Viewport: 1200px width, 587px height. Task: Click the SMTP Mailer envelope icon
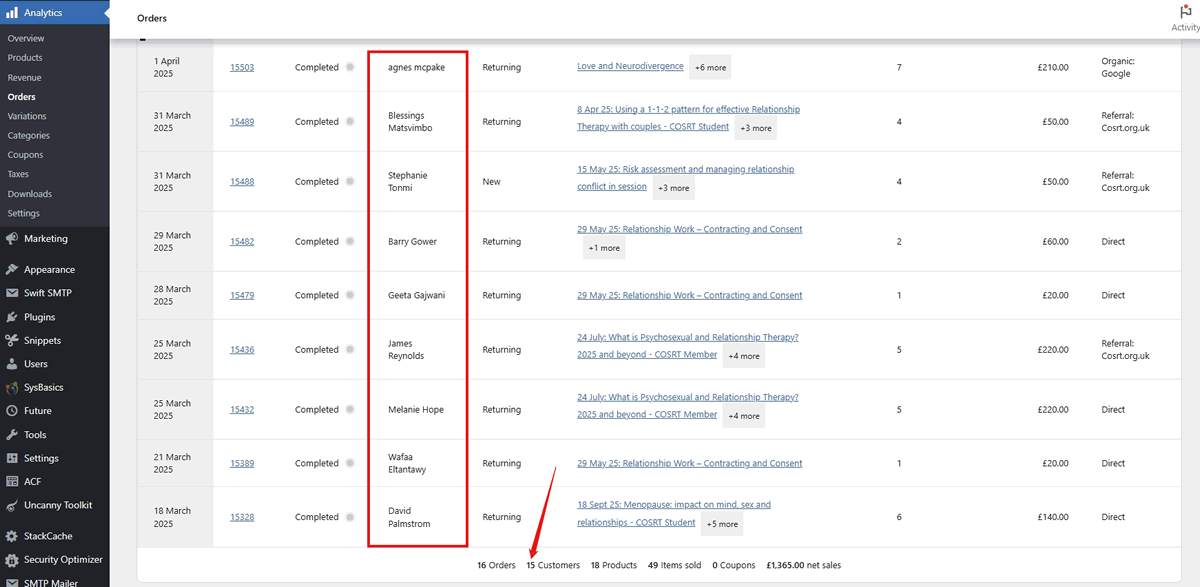[12, 581]
